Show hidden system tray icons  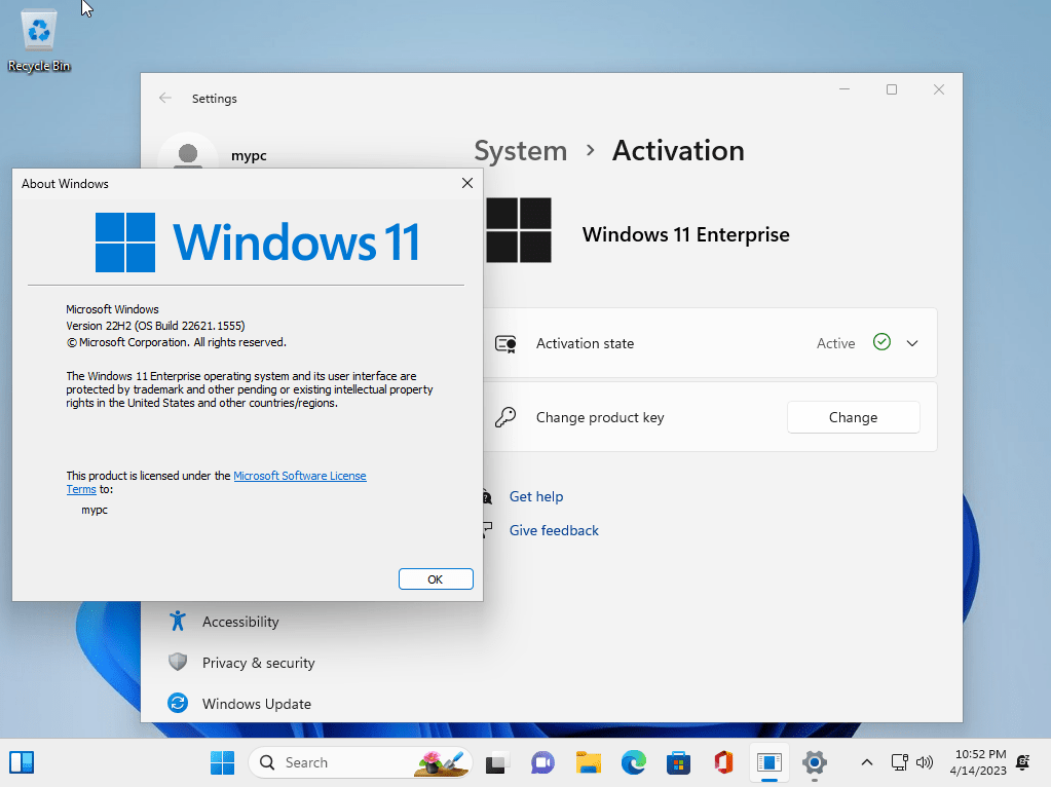click(867, 763)
